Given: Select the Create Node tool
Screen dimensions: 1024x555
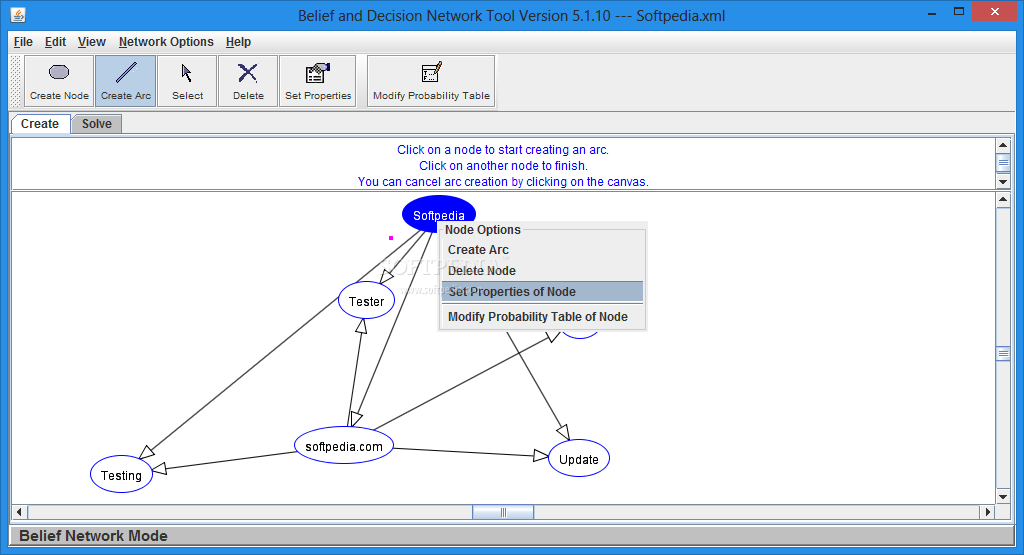Looking at the screenshot, I should point(59,81).
